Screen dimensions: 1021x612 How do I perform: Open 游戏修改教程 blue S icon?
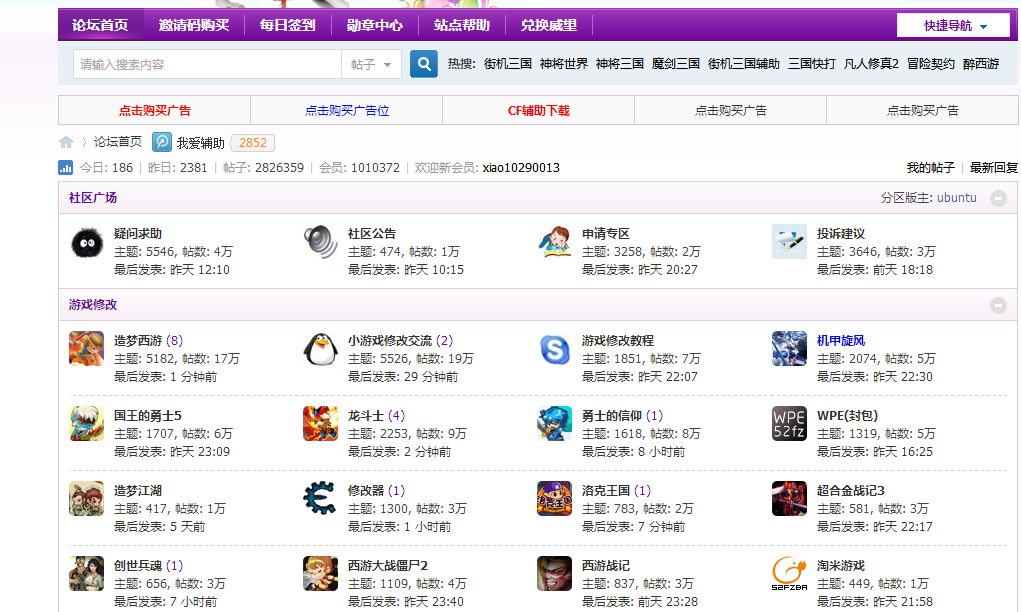click(555, 348)
